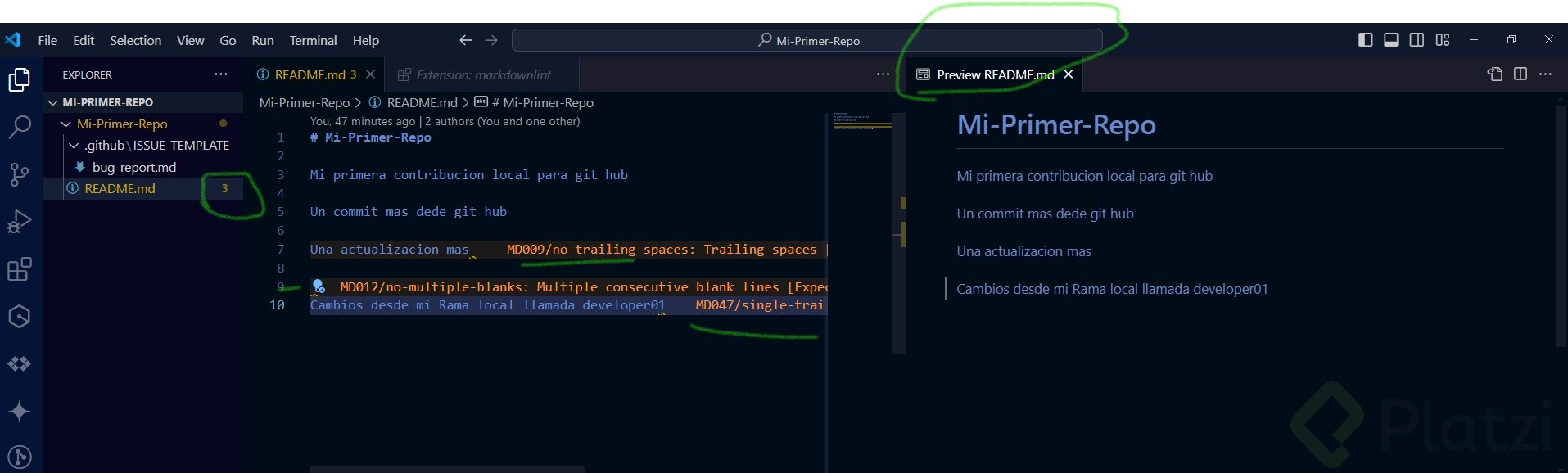Image resolution: width=1568 pixels, height=473 pixels.
Task: Open Customize Layout icon
Action: click(x=1443, y=40)
